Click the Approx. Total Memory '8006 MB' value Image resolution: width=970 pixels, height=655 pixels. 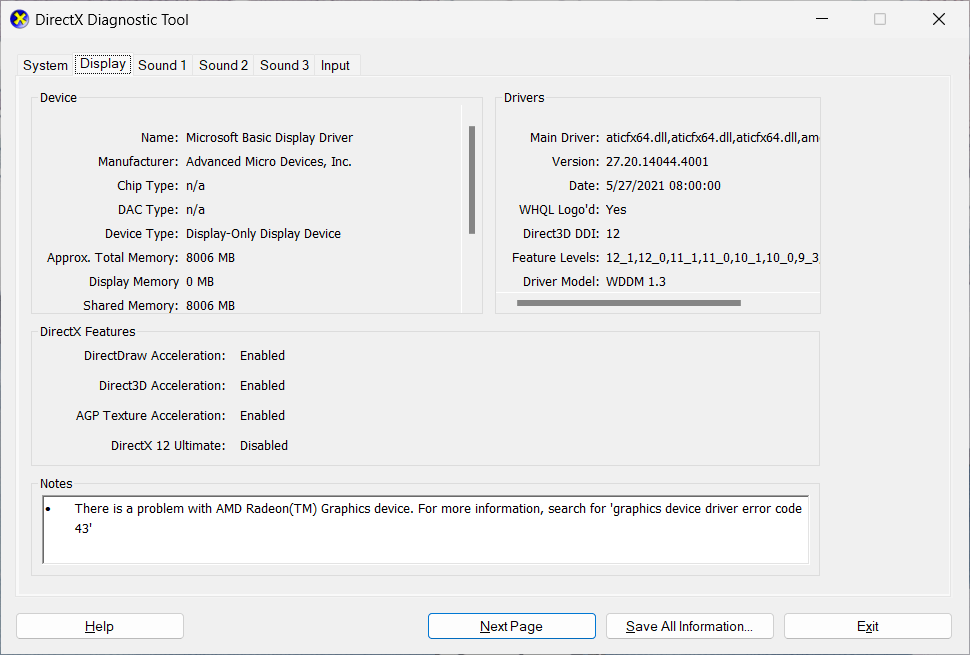pyautogui.click(x=210, y=258)
